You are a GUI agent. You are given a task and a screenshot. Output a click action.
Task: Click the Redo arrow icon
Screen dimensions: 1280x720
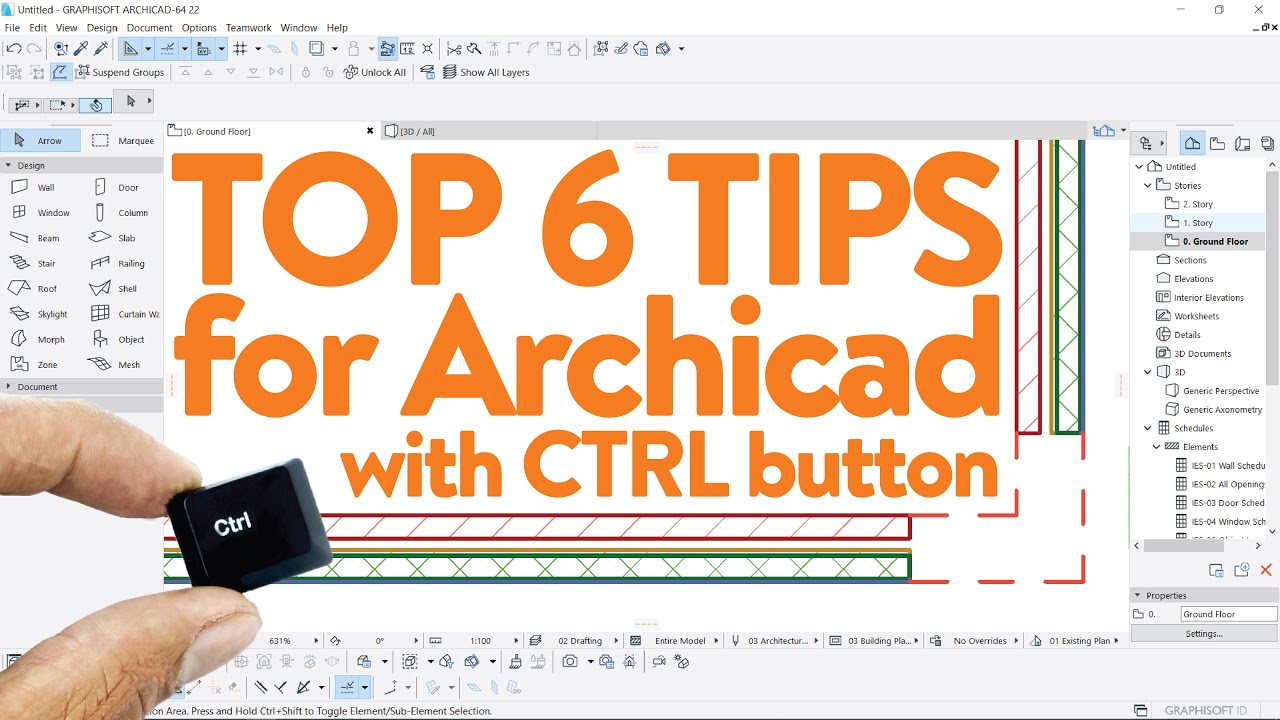34,48
